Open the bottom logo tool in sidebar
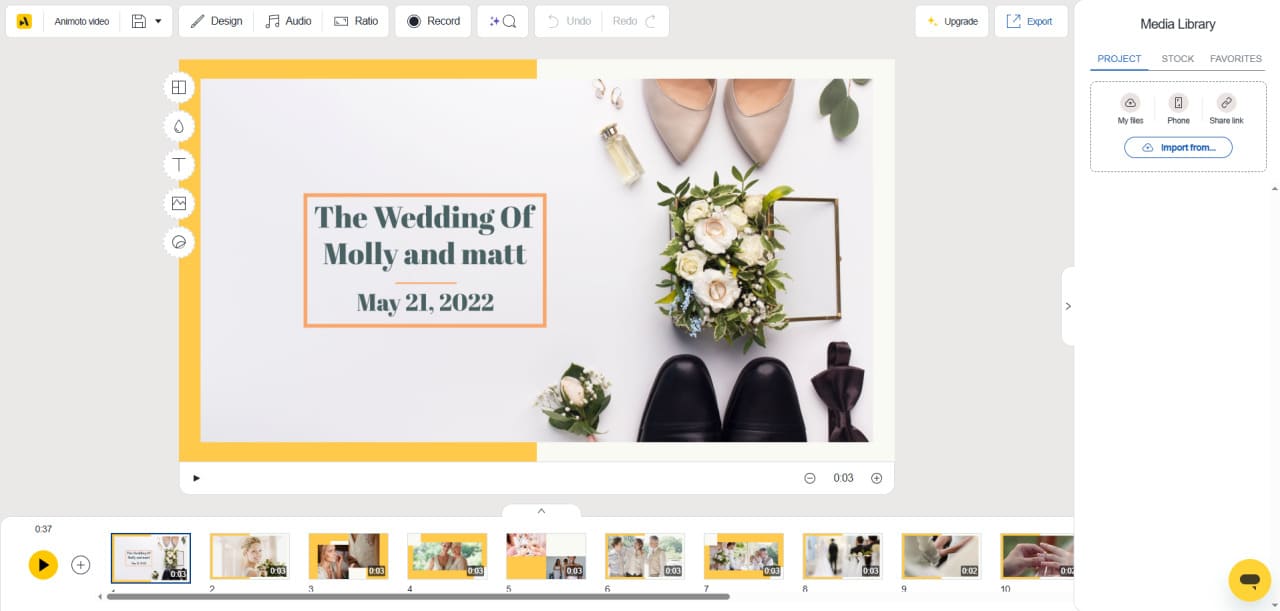The image size is (1280, 611). pos(178,242)
